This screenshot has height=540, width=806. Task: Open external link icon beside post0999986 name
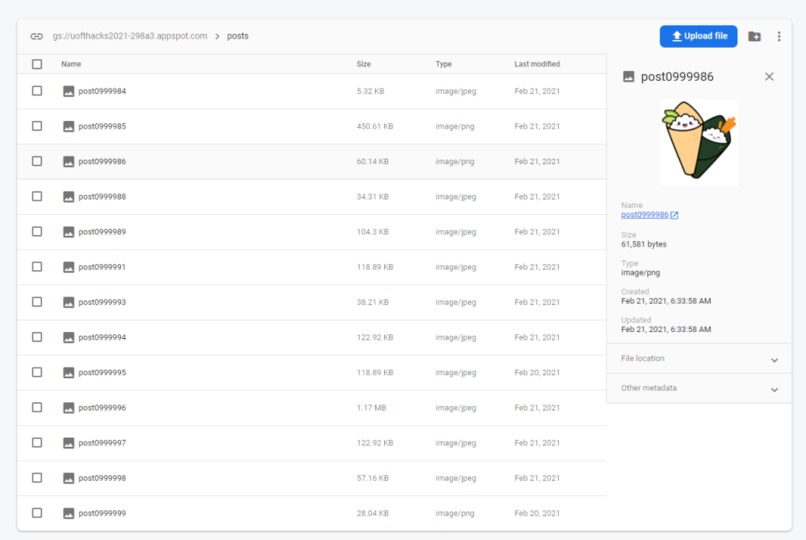674,215
